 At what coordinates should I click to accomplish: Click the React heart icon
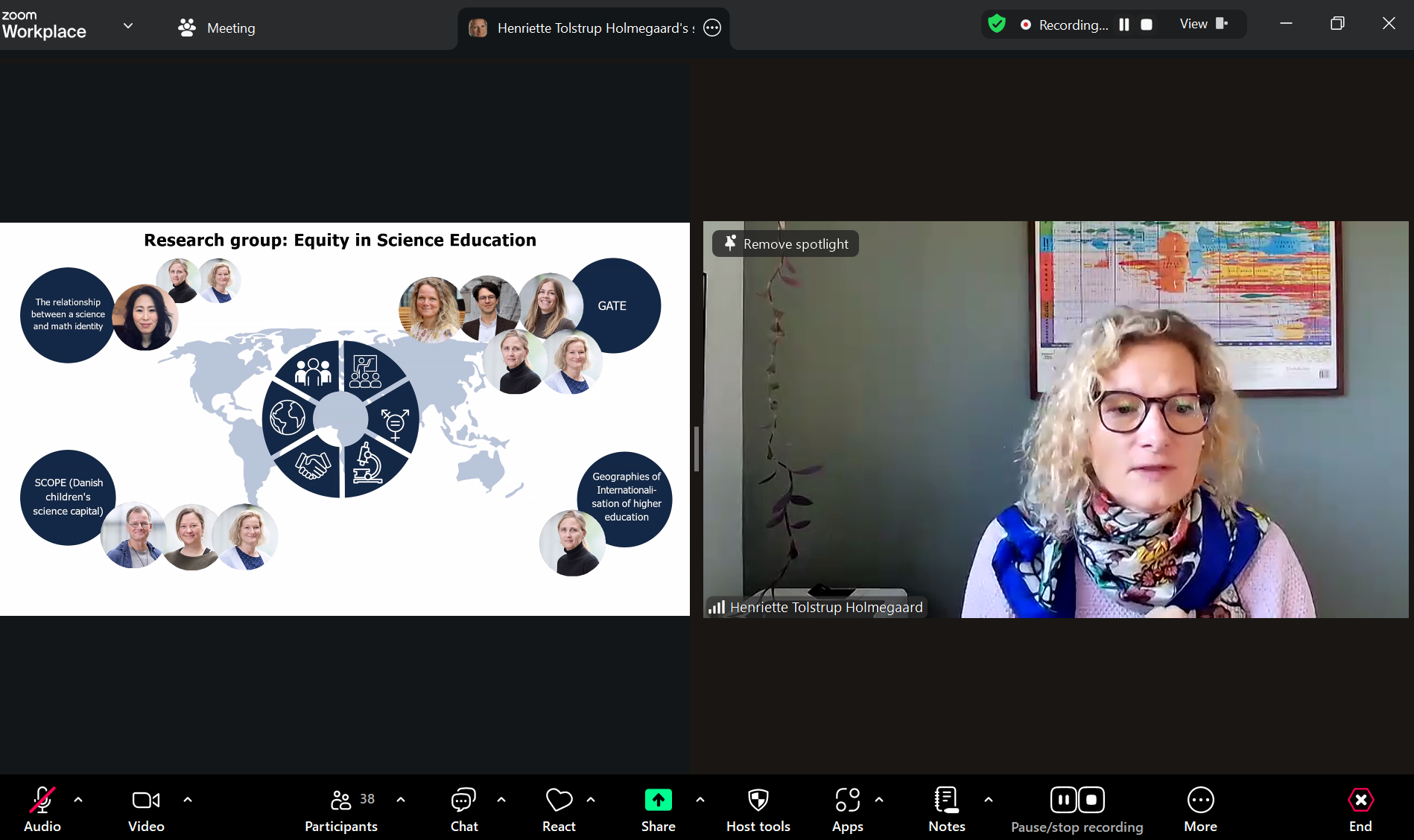click(559, 801)
